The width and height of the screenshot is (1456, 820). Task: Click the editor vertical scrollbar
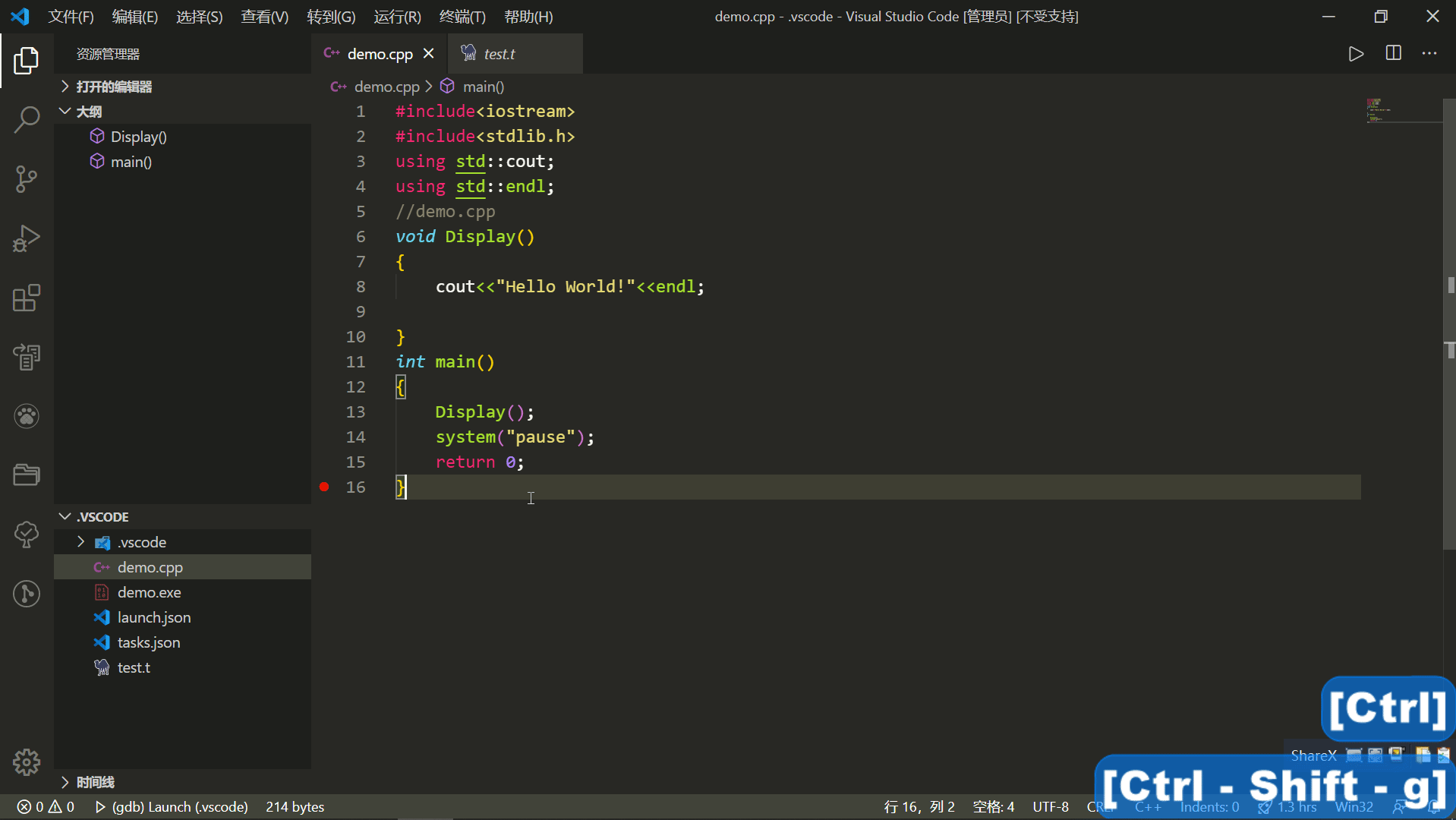pos(1449,323)
